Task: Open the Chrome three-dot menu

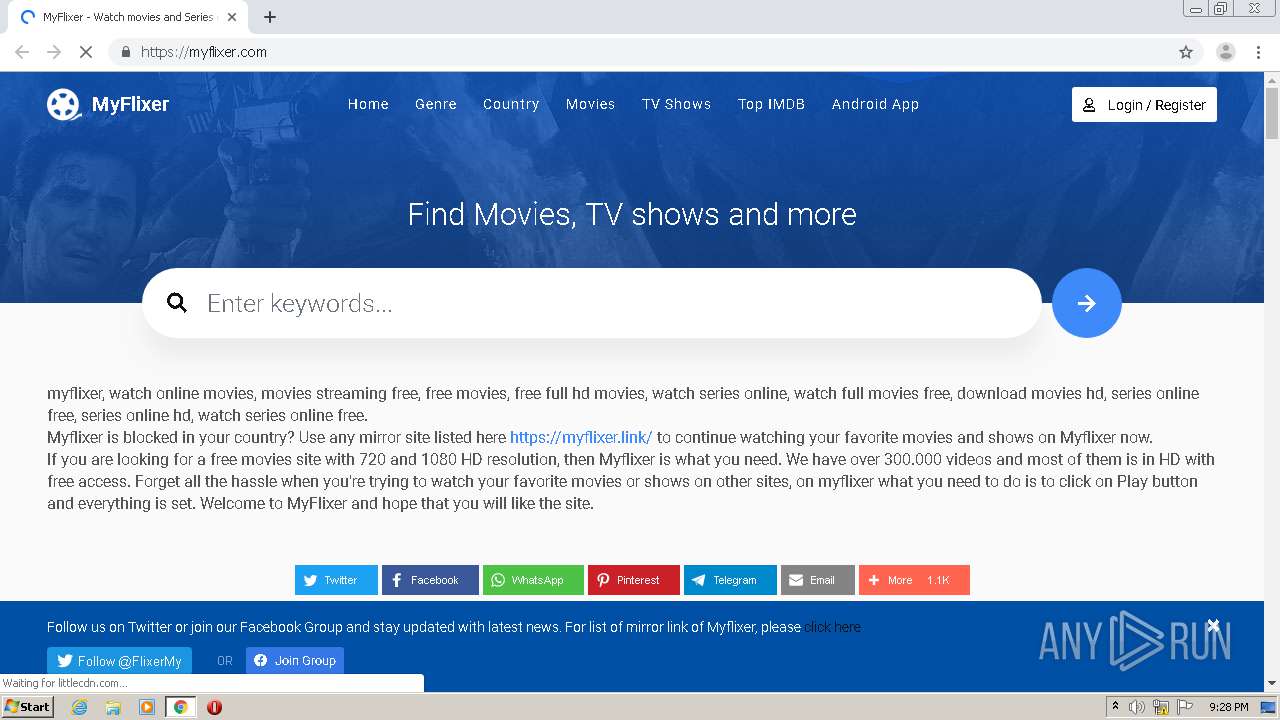Action: pyautogui.click(x=1259, y=52)
